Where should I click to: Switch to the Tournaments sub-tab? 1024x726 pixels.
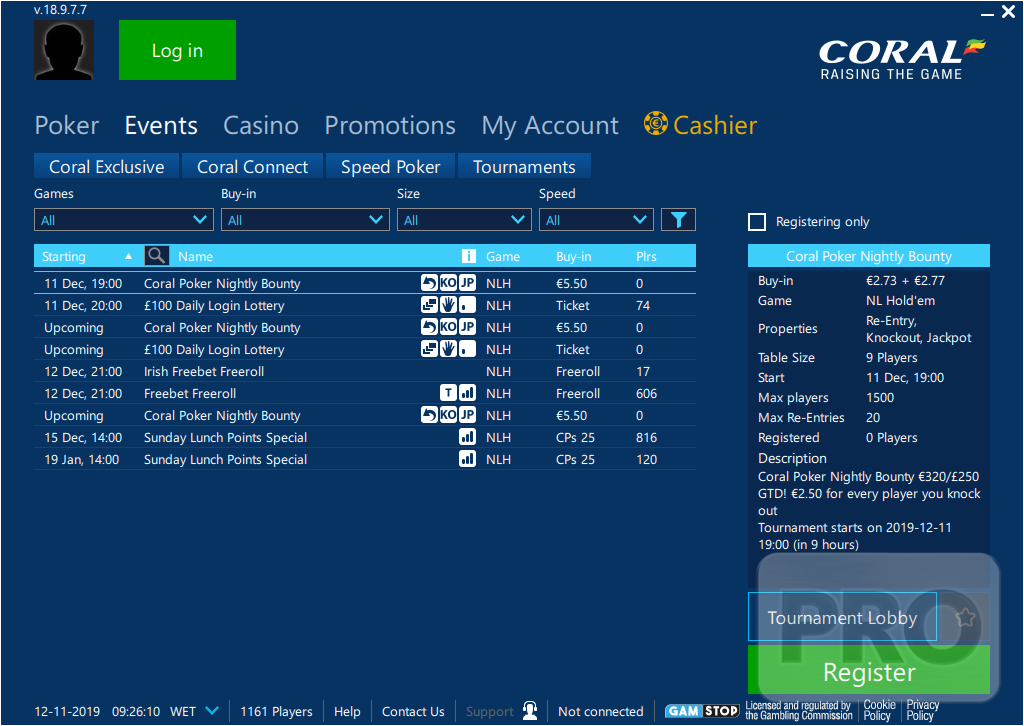[524, 166]
